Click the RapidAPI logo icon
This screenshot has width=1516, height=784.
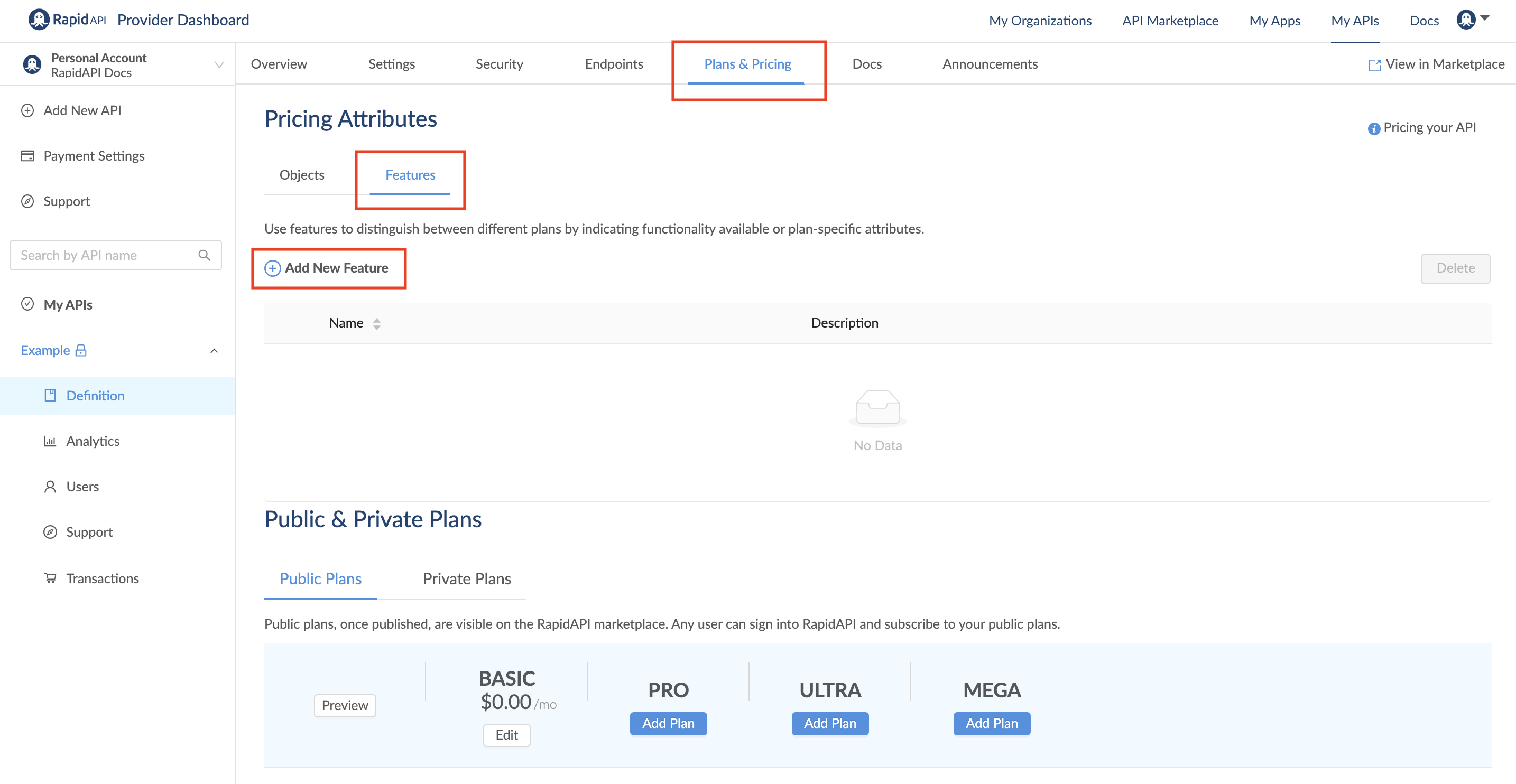pyautogui.click(x=39, y=20)
